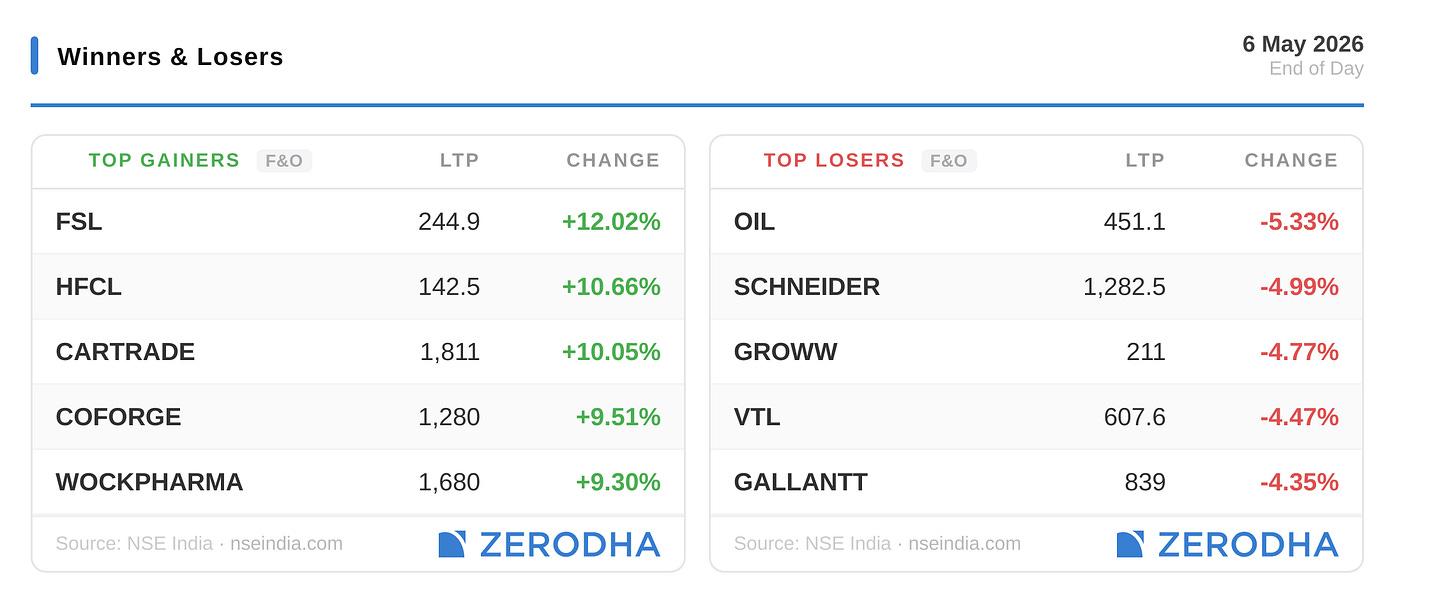Open the Top Losers heading
Viewport: 1456px width, 611px height.
point(834,161)
